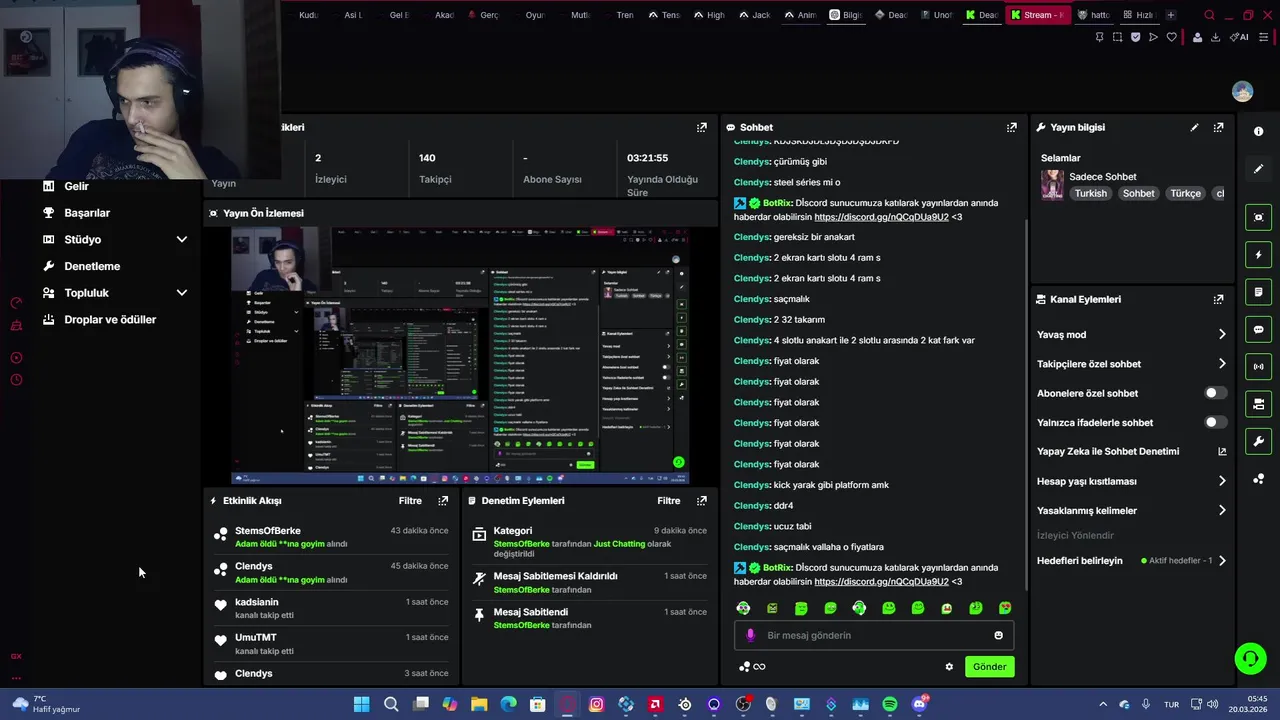Click the download icon in browser toolbar
Image resolution: width=1280 pixels, height=720 pixels.
pos(1215,37)
